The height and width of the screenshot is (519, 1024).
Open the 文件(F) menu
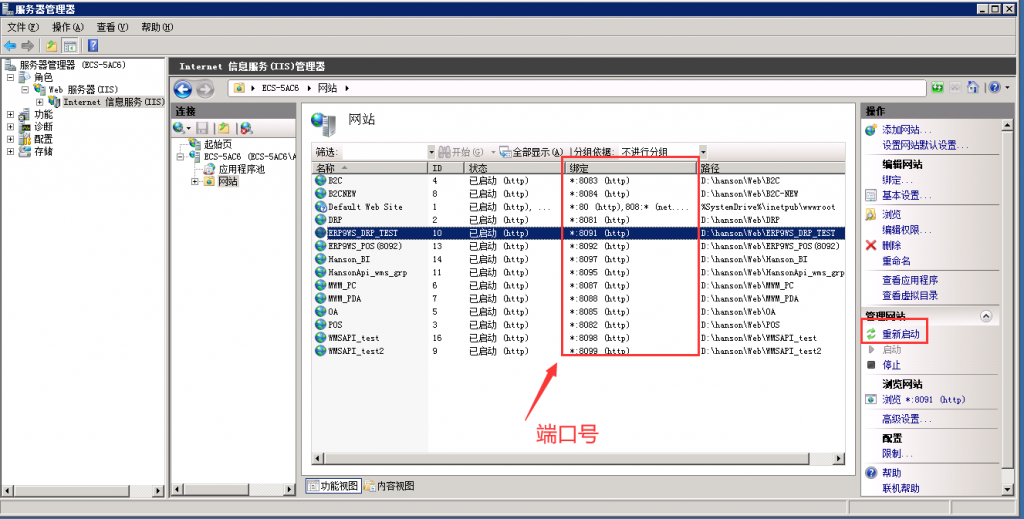click(x=23, y=27)
